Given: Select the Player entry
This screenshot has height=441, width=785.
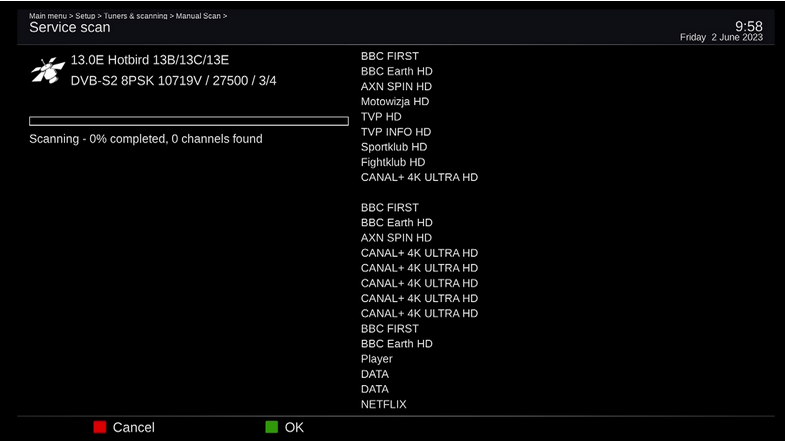Looking at the screenshot, I should (x=376, y=359).
